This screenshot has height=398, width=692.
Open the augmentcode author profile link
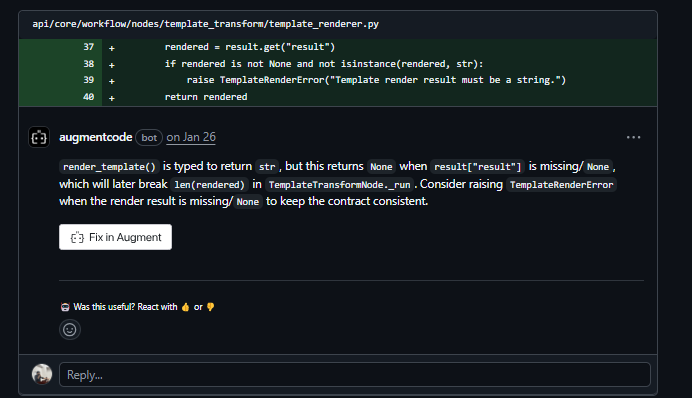click(x=96, y=137)
